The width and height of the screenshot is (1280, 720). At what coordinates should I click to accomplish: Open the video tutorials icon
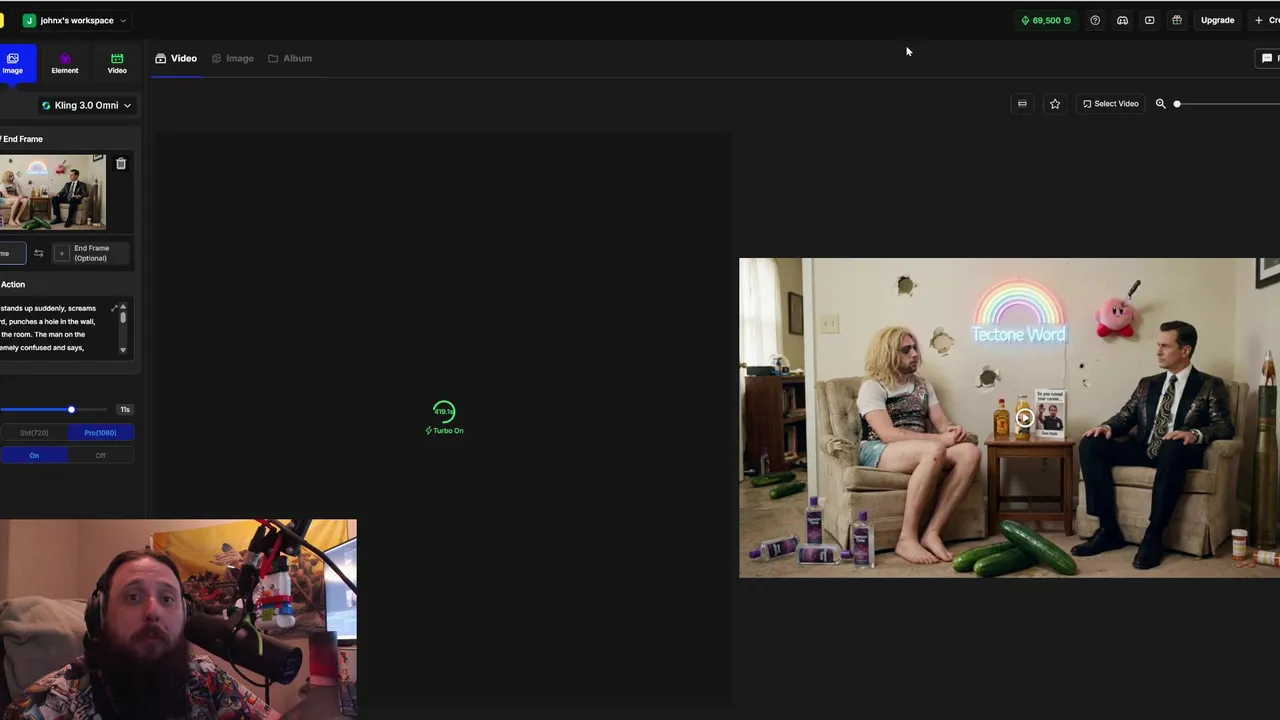[x=1149, y=20]
